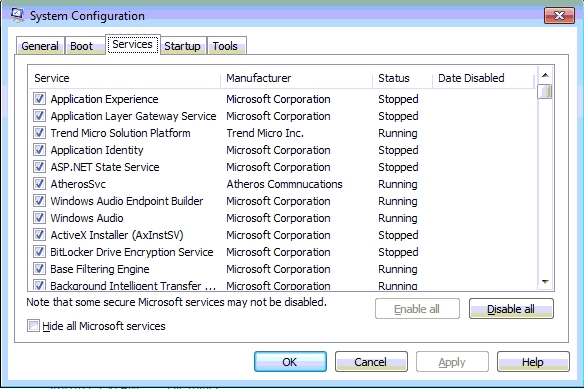Click the Enable all button
Viewport: 584px width, 389px height.
pos(417,309)
